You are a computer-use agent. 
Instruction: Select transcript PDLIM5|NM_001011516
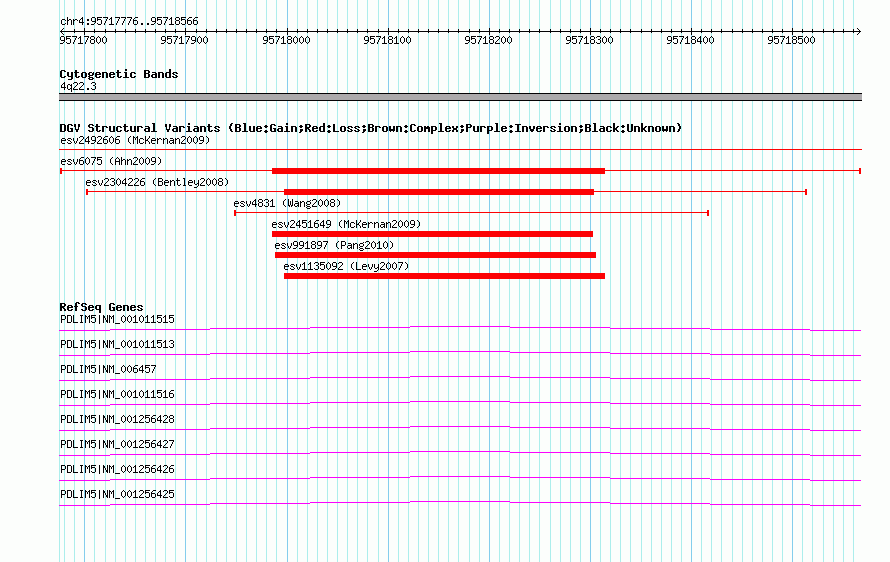point(117,395)
